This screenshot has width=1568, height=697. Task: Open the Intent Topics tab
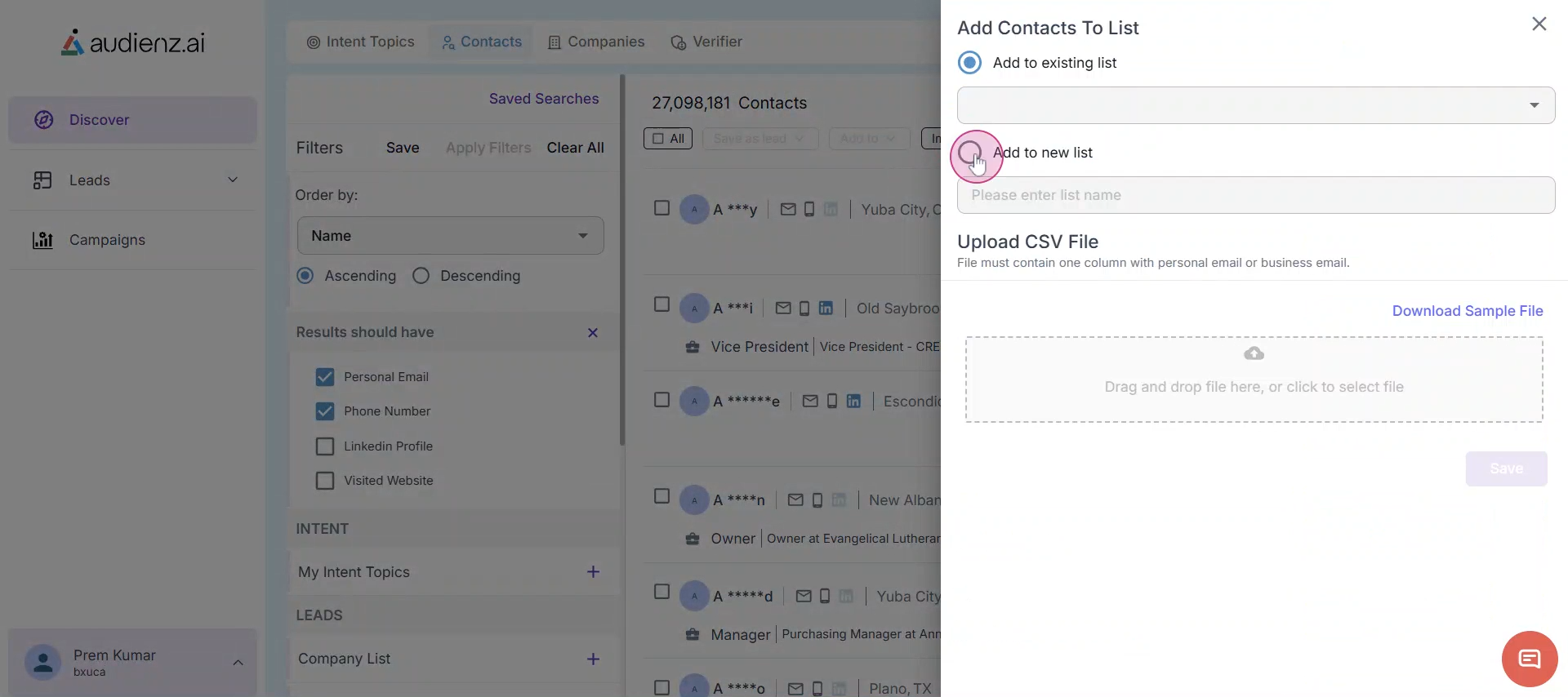pos(360,42)
